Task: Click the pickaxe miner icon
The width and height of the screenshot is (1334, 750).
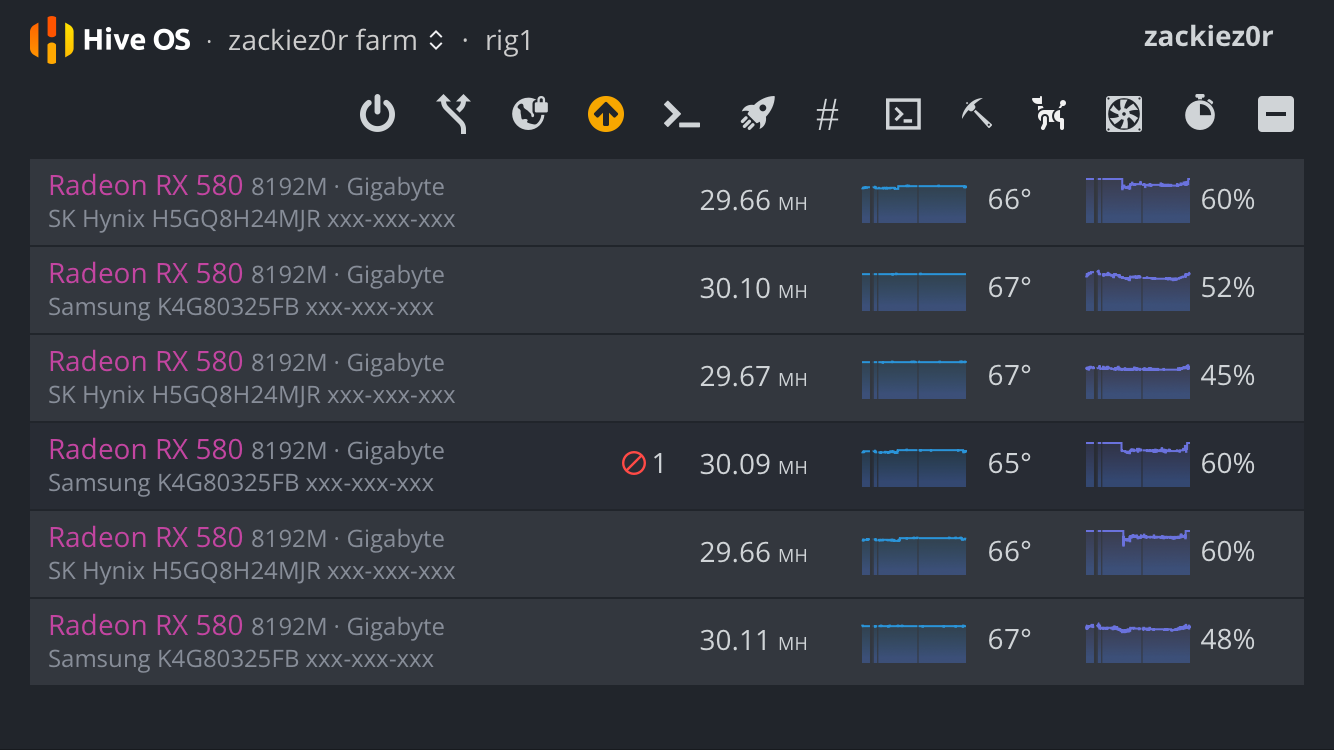Action: [976, 114]
